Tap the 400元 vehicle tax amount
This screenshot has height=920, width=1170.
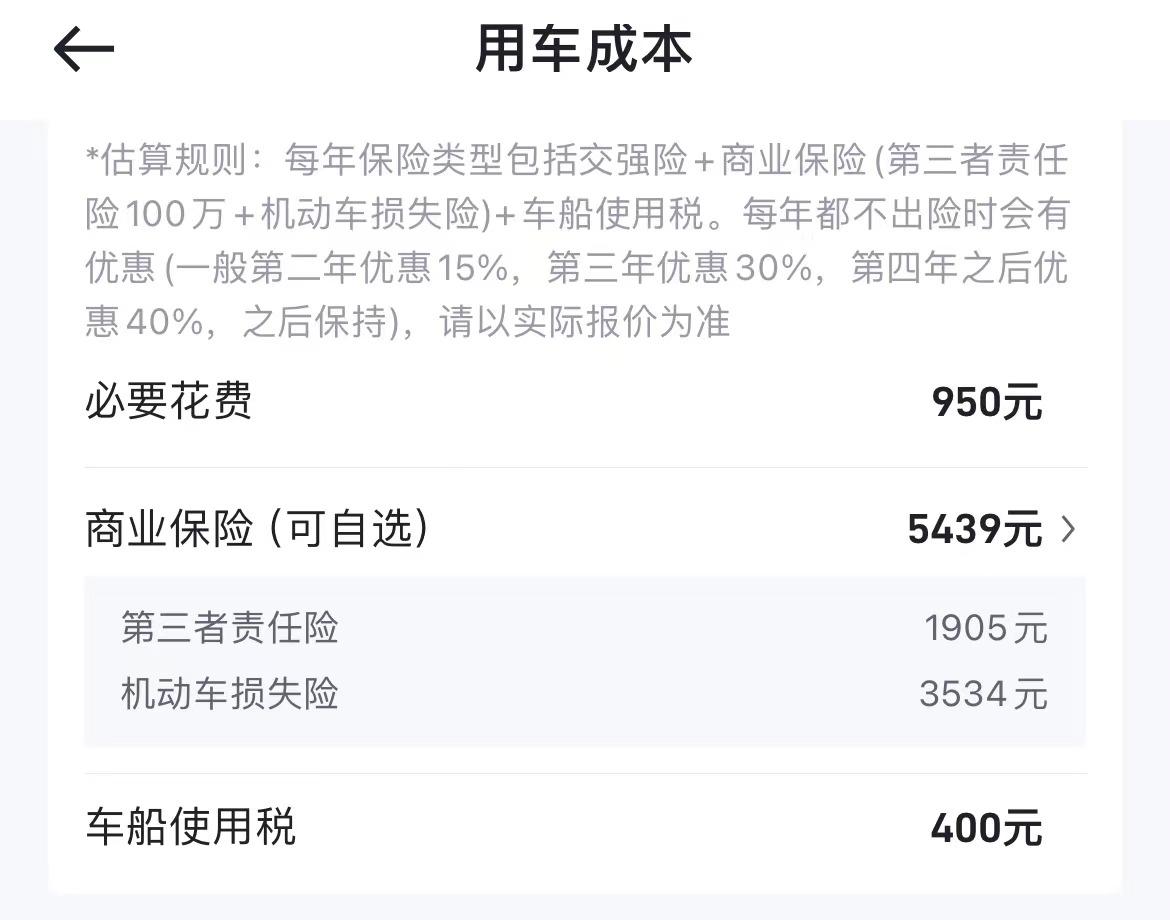pos(986,828)
